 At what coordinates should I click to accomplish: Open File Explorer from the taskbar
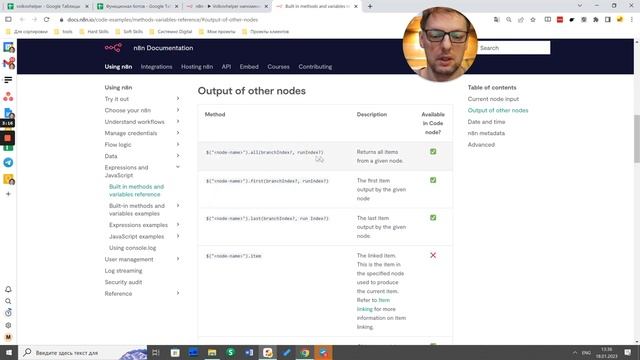click(212, 353)
